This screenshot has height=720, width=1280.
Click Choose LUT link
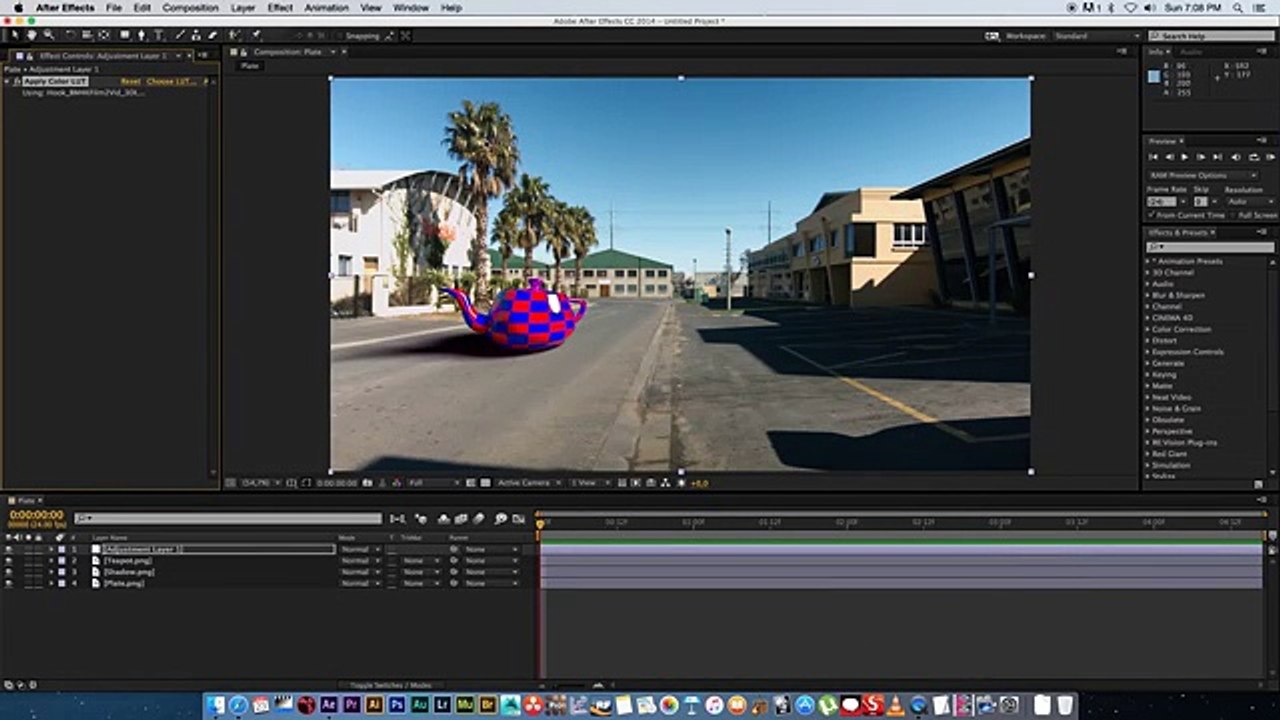171,81
